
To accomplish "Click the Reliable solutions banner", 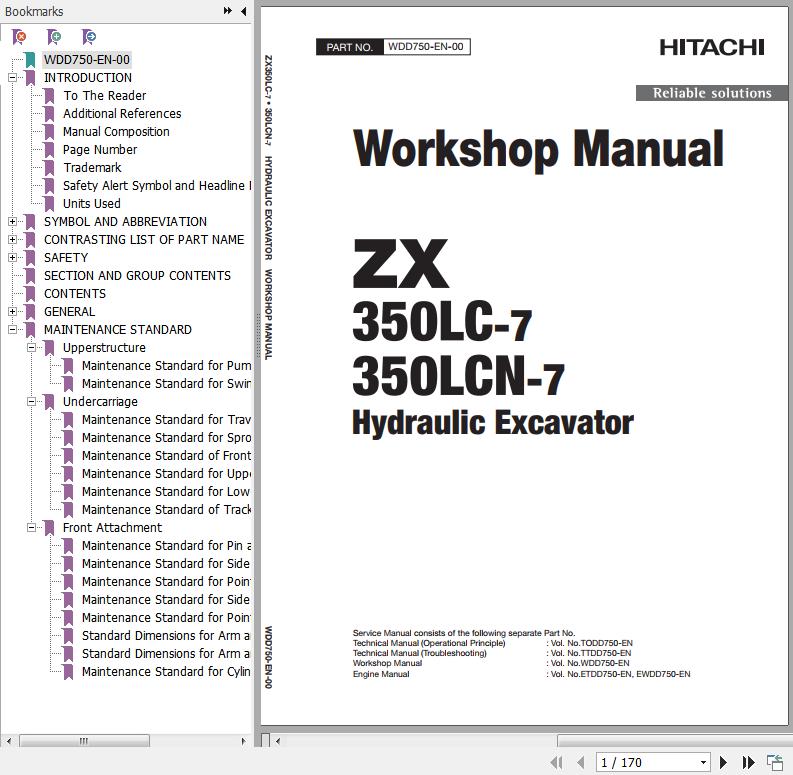I will (x=712, y=93).
